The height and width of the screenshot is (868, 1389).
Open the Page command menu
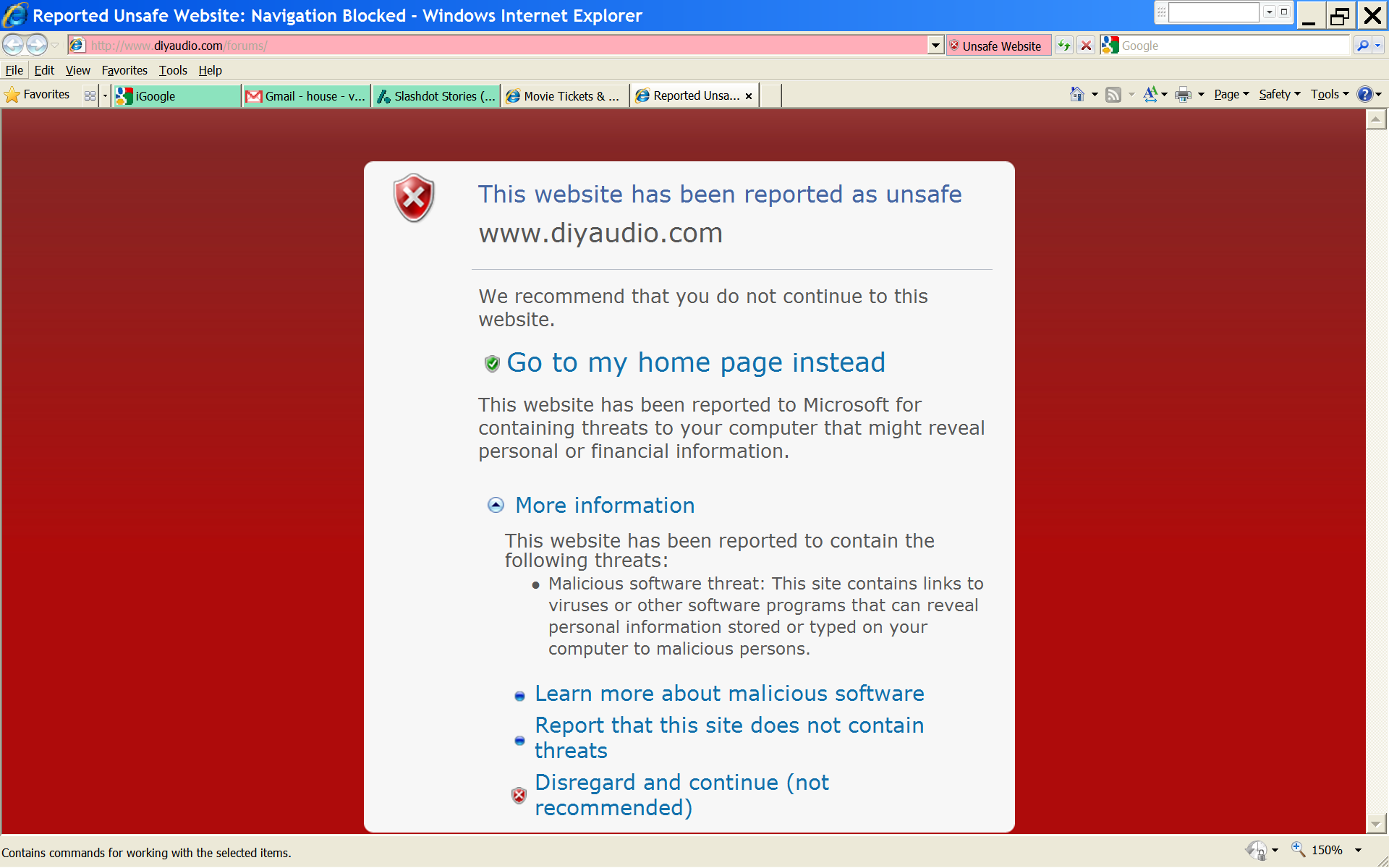tap(1231, 94)
